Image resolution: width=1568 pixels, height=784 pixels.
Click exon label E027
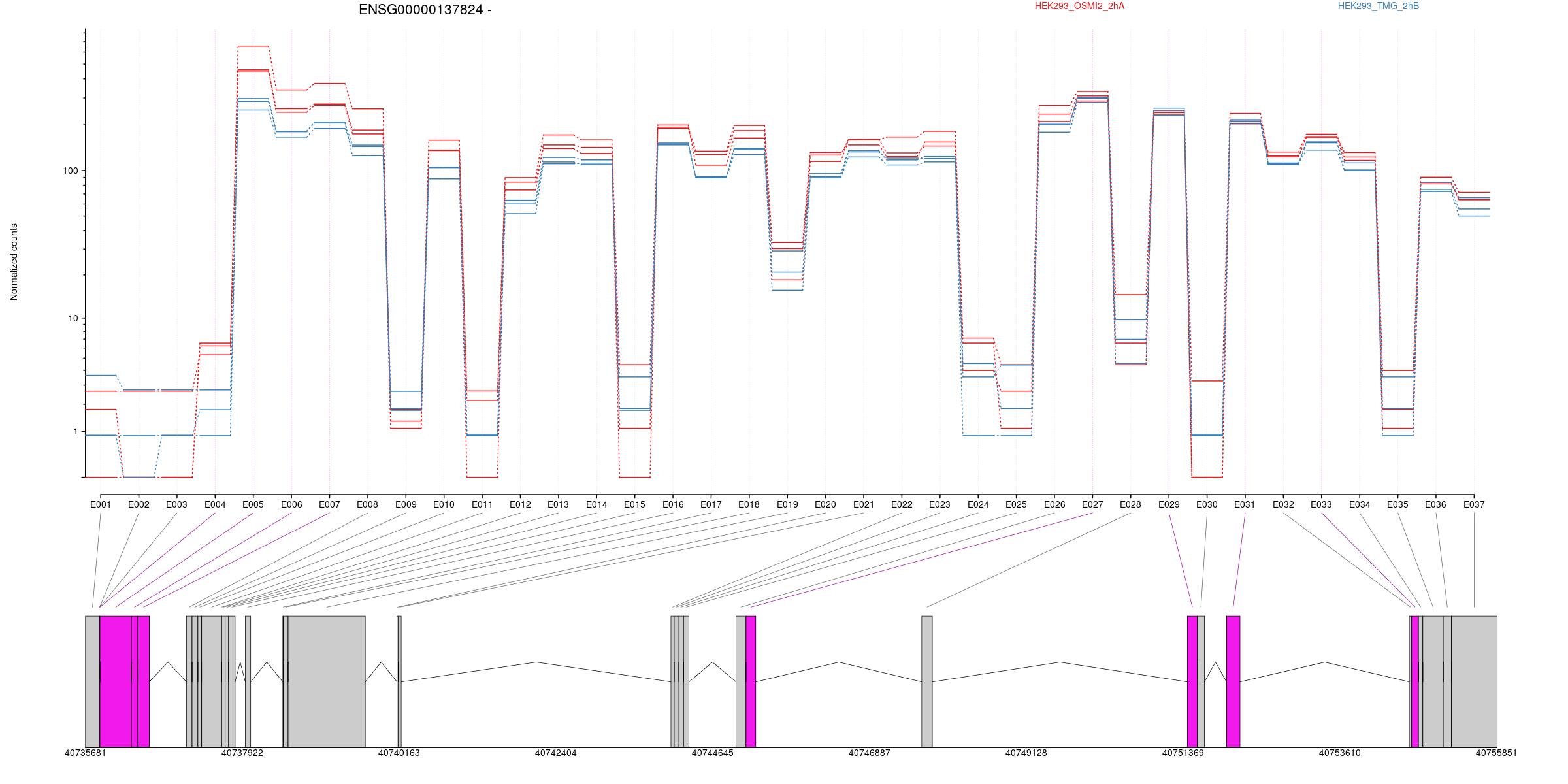1092,504
